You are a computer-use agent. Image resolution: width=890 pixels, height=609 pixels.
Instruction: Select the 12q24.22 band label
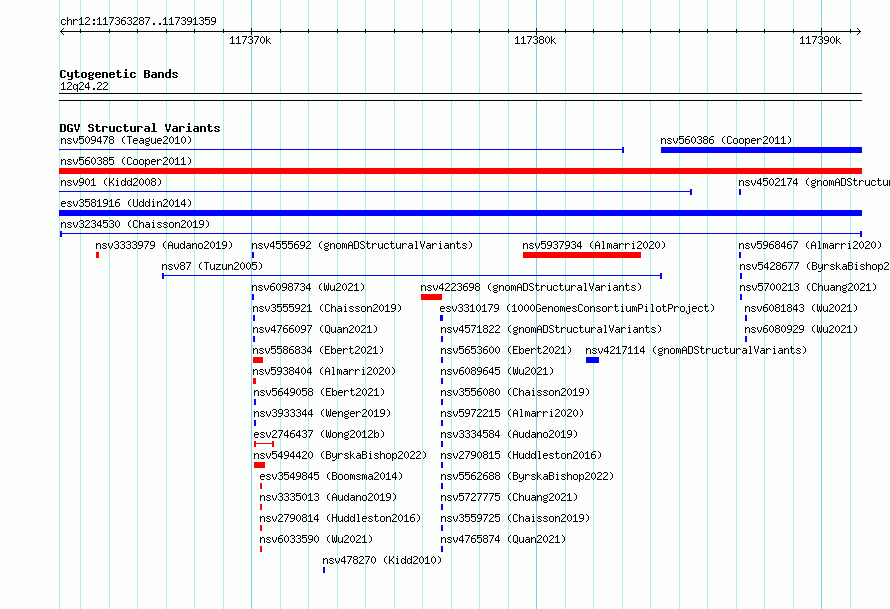(84, 86)
